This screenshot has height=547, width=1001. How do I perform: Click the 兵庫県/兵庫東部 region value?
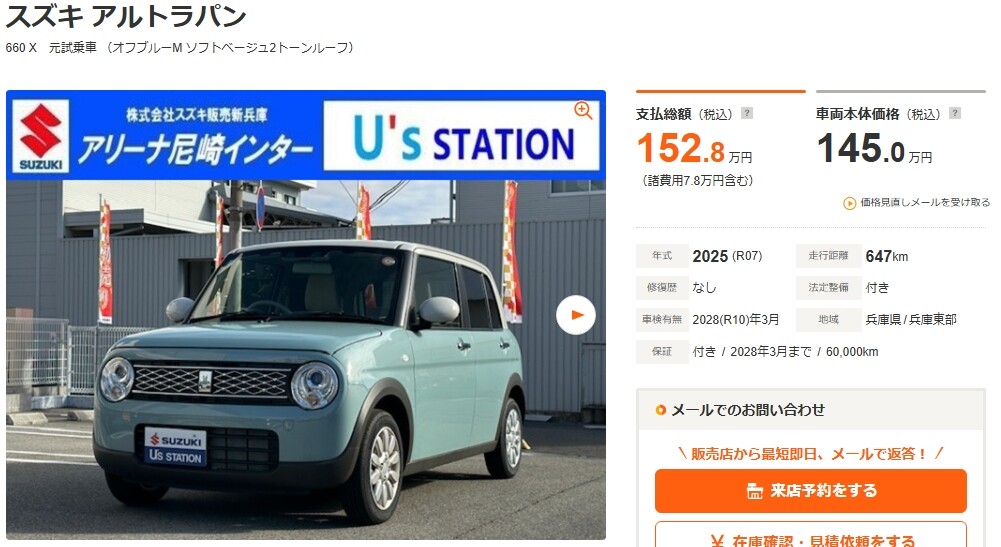pyautogui.click(x=911, y=319)
